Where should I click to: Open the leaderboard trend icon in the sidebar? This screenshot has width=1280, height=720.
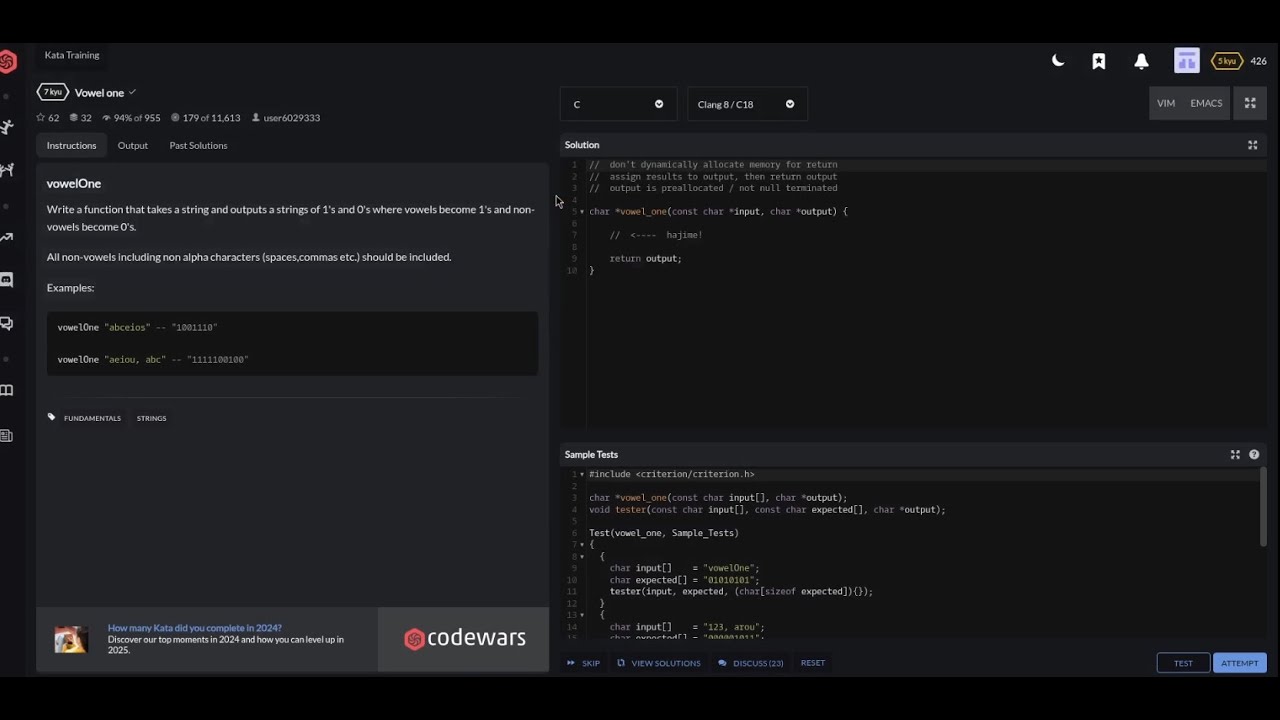click(6, 237)
